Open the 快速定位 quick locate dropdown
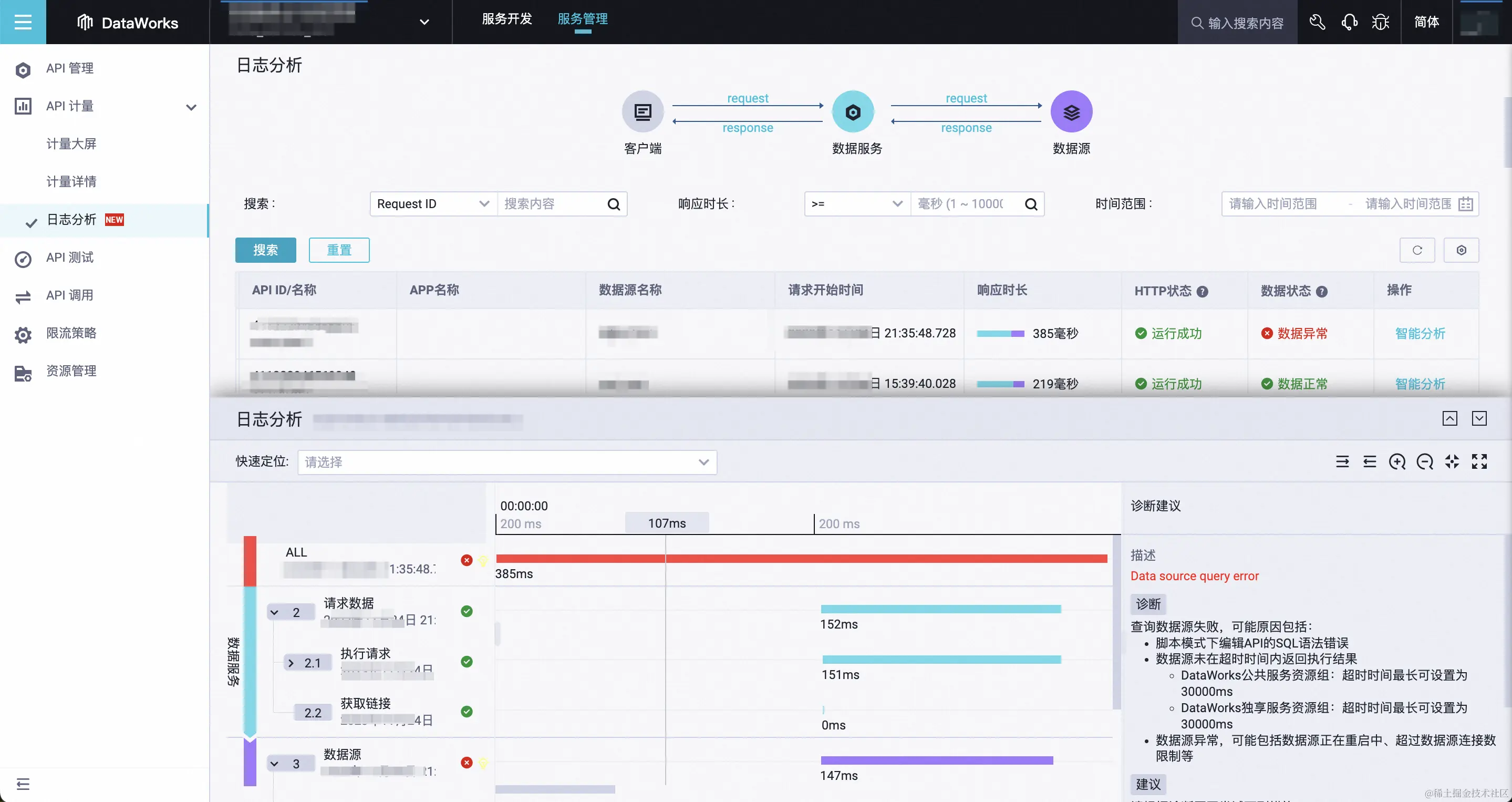This screenshot has width=1512, height=802. tap(507, 462)
